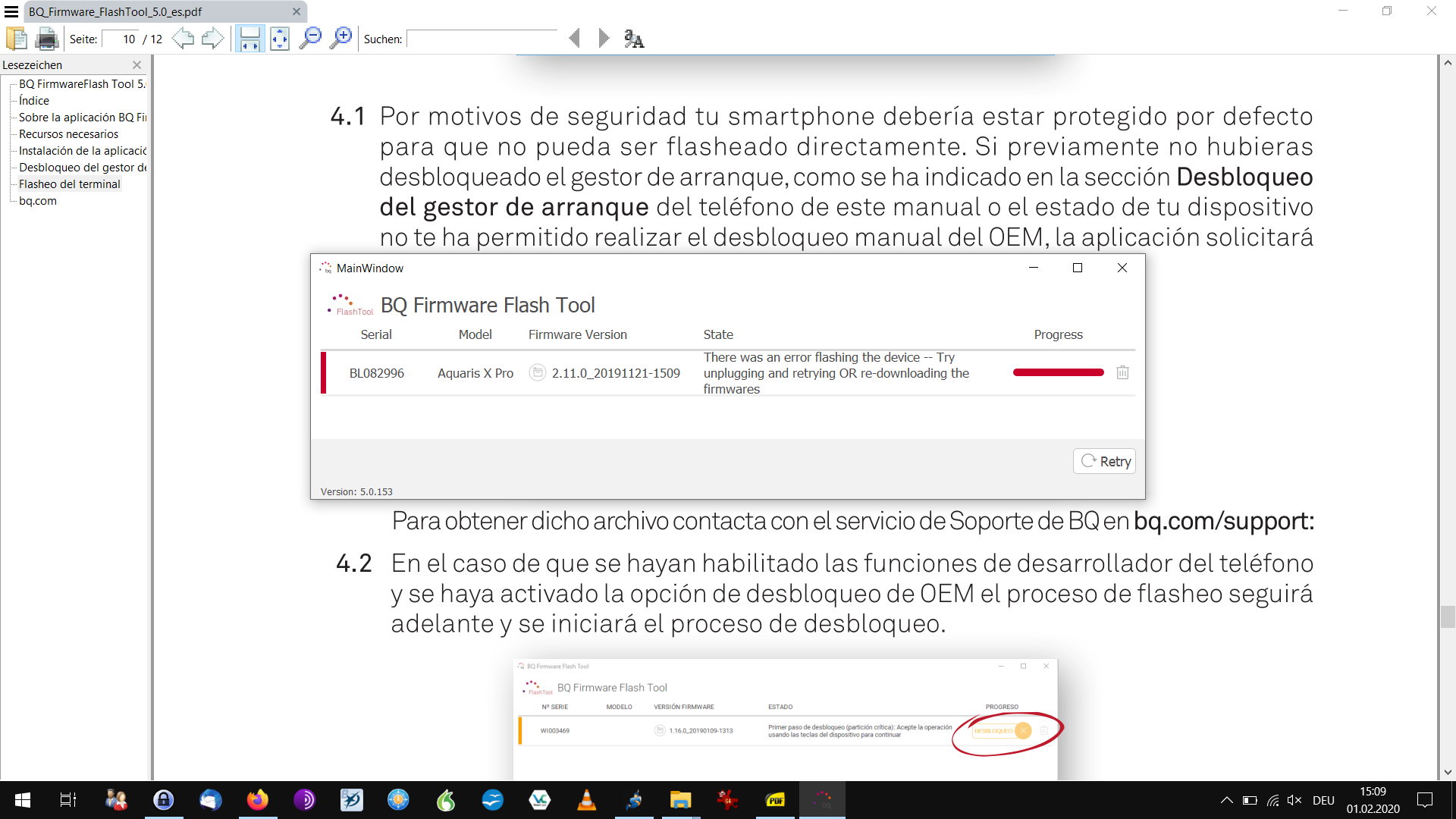Go to previous page with left arrow

tap(183, 39)
